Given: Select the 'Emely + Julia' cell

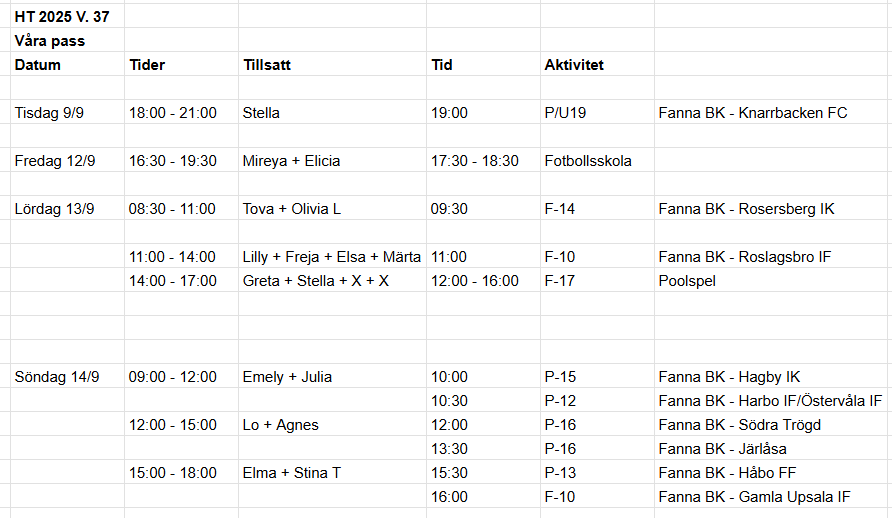Looking at the screenshot, I should (288, 377).
